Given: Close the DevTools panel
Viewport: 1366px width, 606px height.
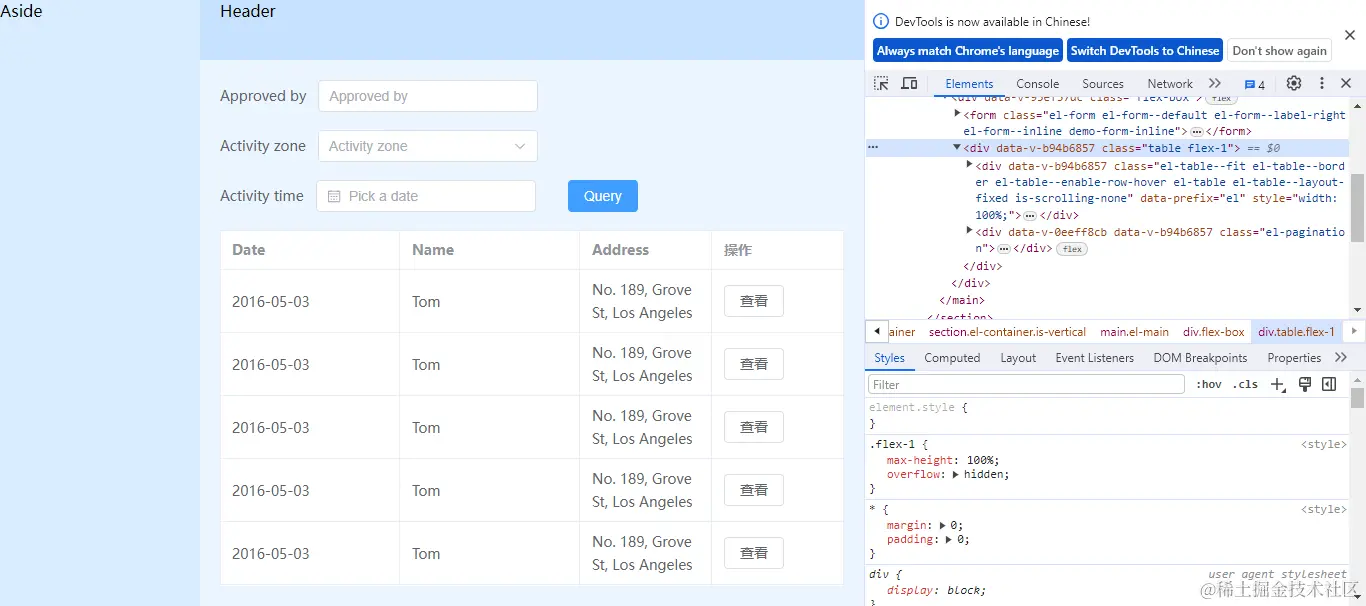Looking at the screenshot, I should 1346,84.
